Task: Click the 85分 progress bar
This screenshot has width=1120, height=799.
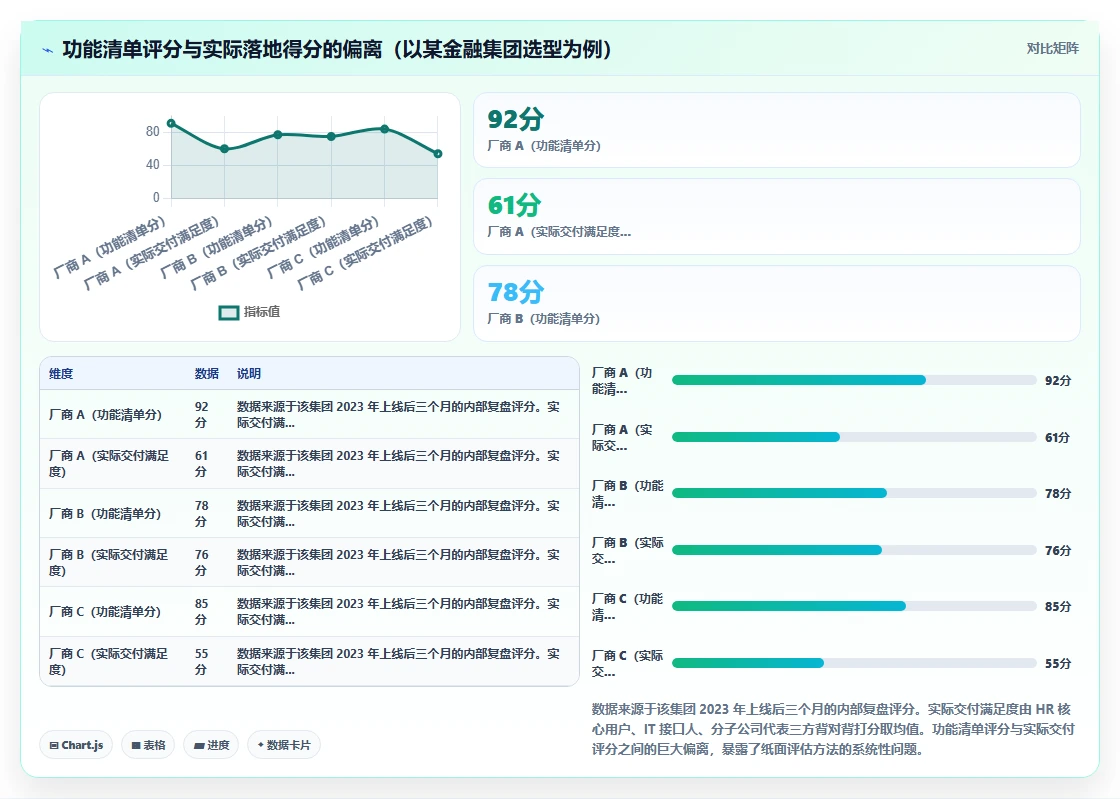Action: [x=854, y=606]
